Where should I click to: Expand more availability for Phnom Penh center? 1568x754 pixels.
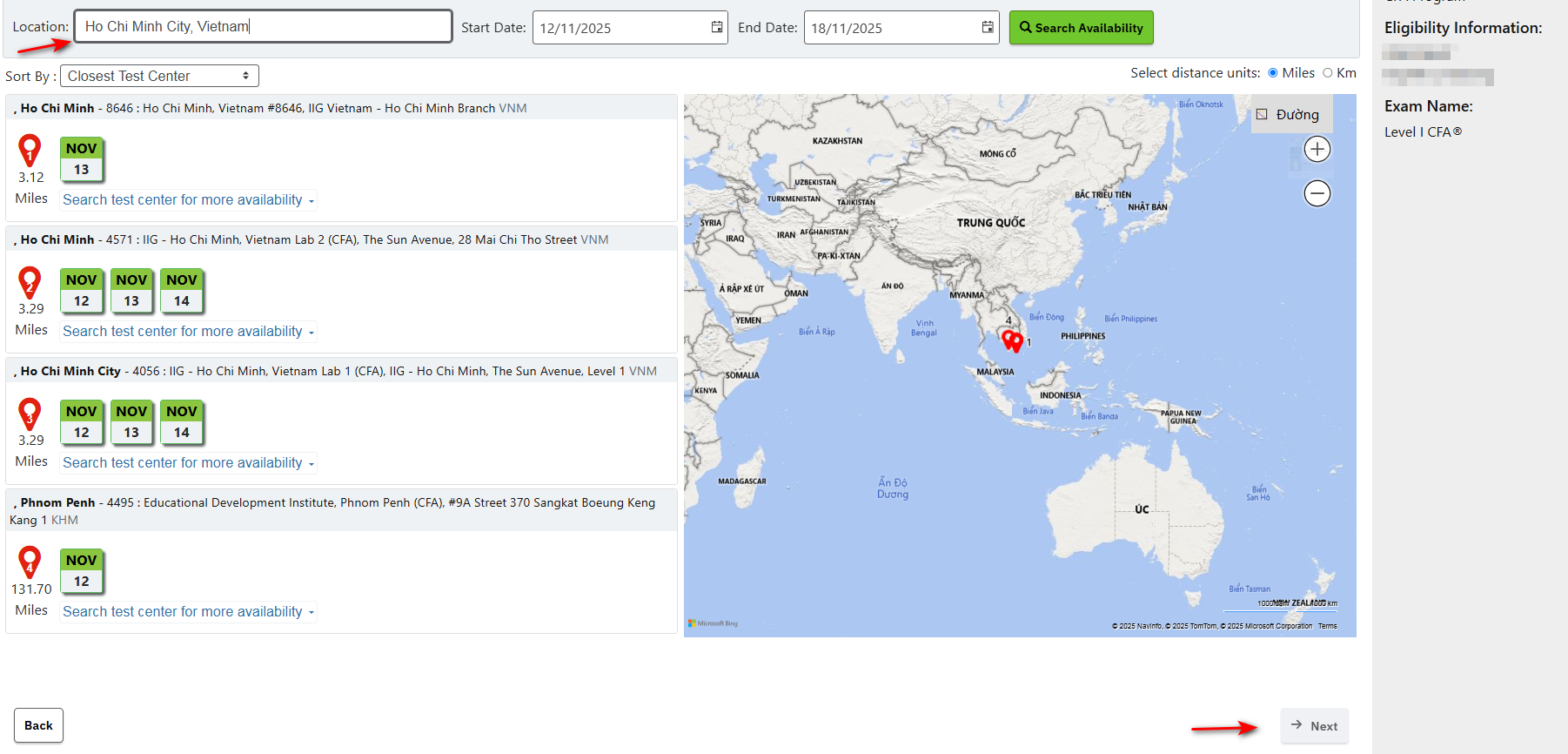click(x=188, y=612)
